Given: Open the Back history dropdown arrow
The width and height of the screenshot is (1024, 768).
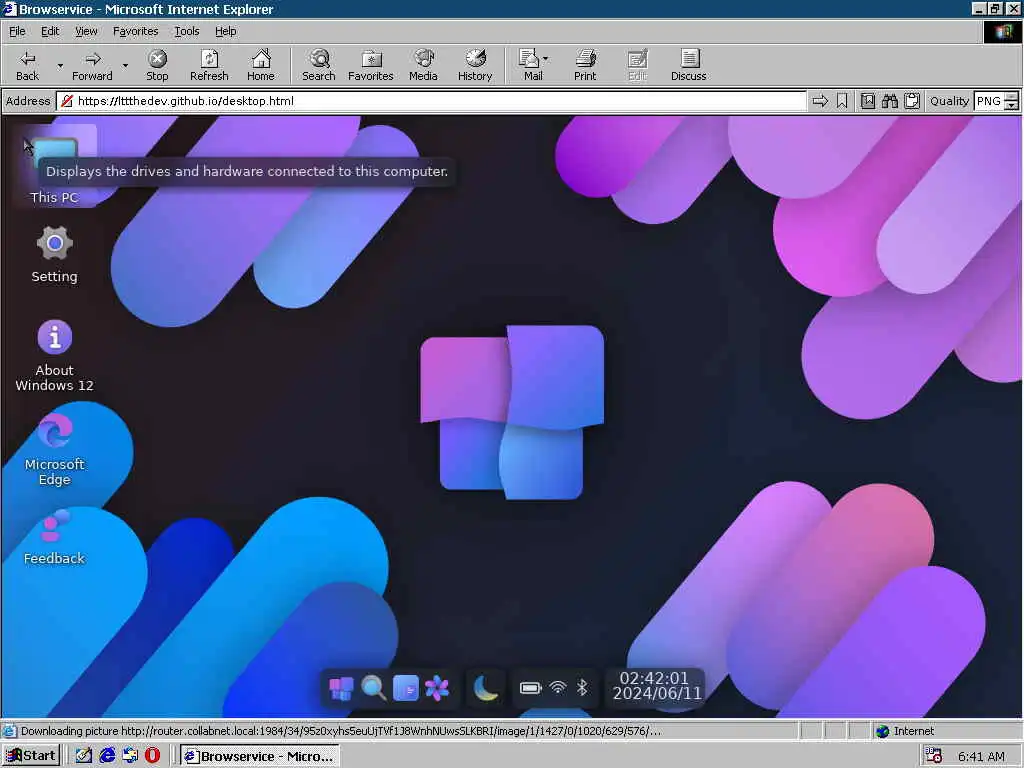Looking at the screenshot, I should point(60,65).
